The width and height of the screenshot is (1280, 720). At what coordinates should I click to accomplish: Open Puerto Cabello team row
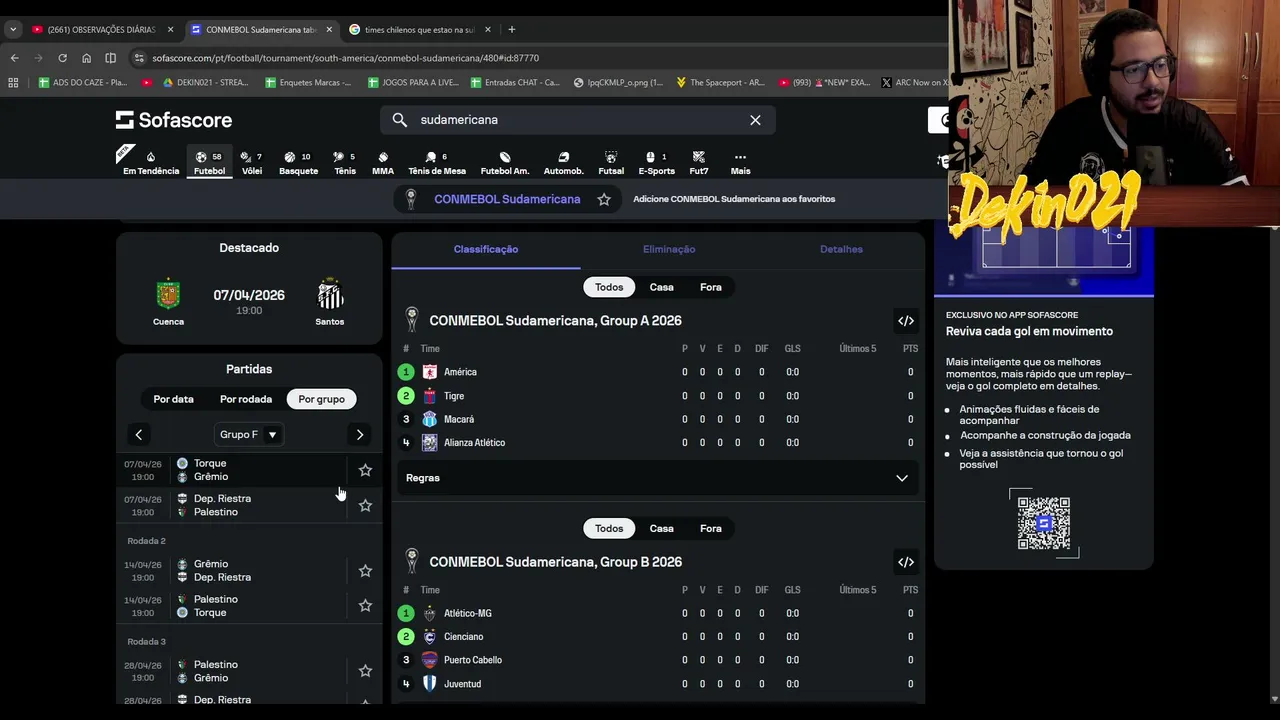657,660
